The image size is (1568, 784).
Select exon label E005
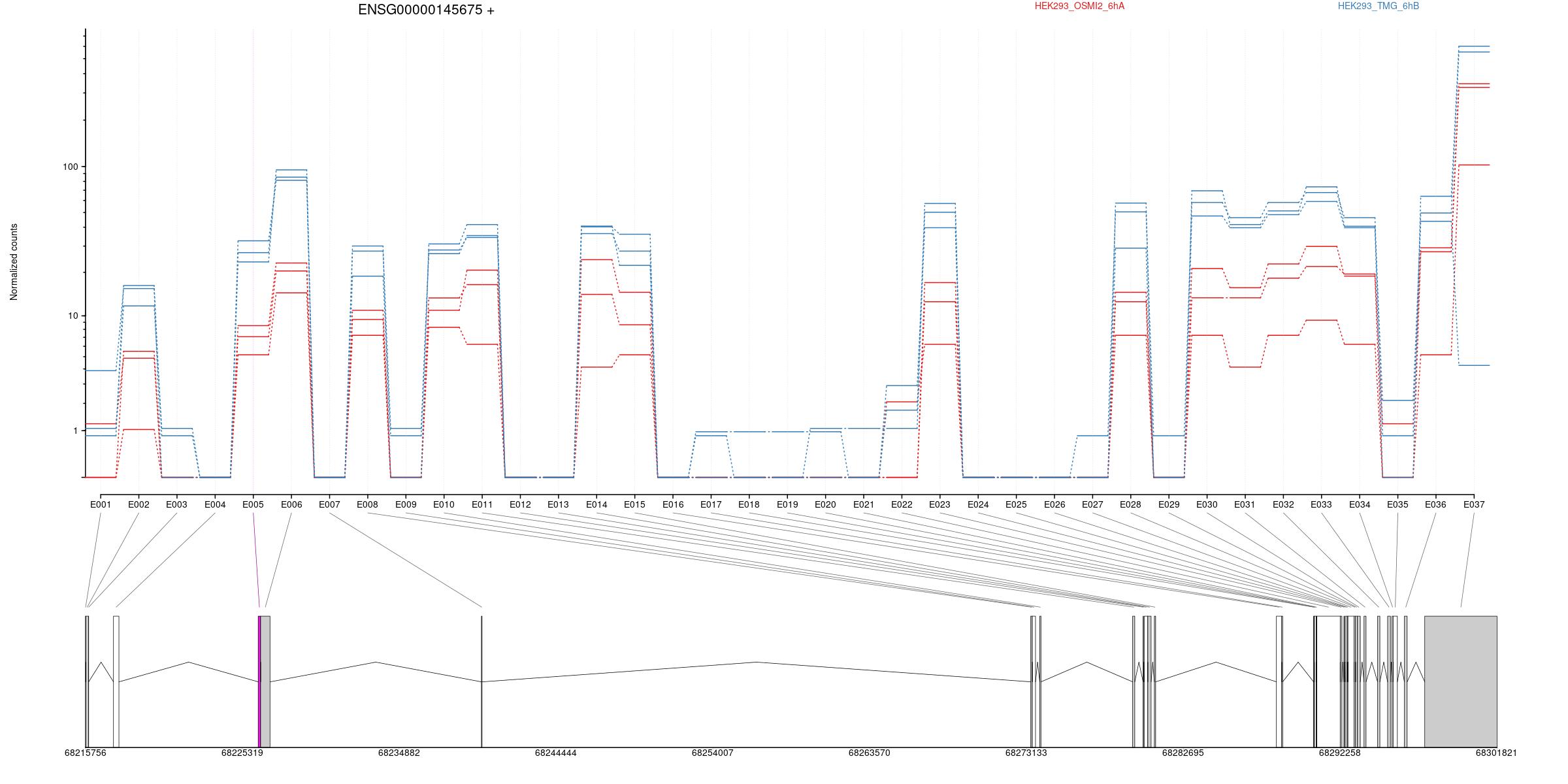[253, 504]
